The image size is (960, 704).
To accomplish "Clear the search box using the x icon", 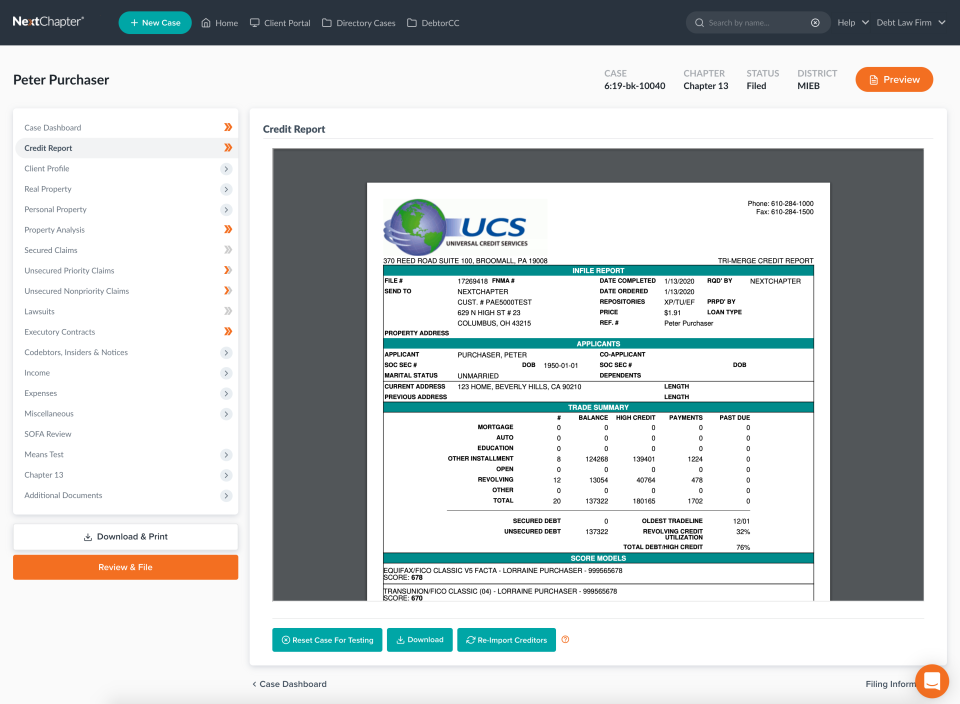I will pos(815,22).
